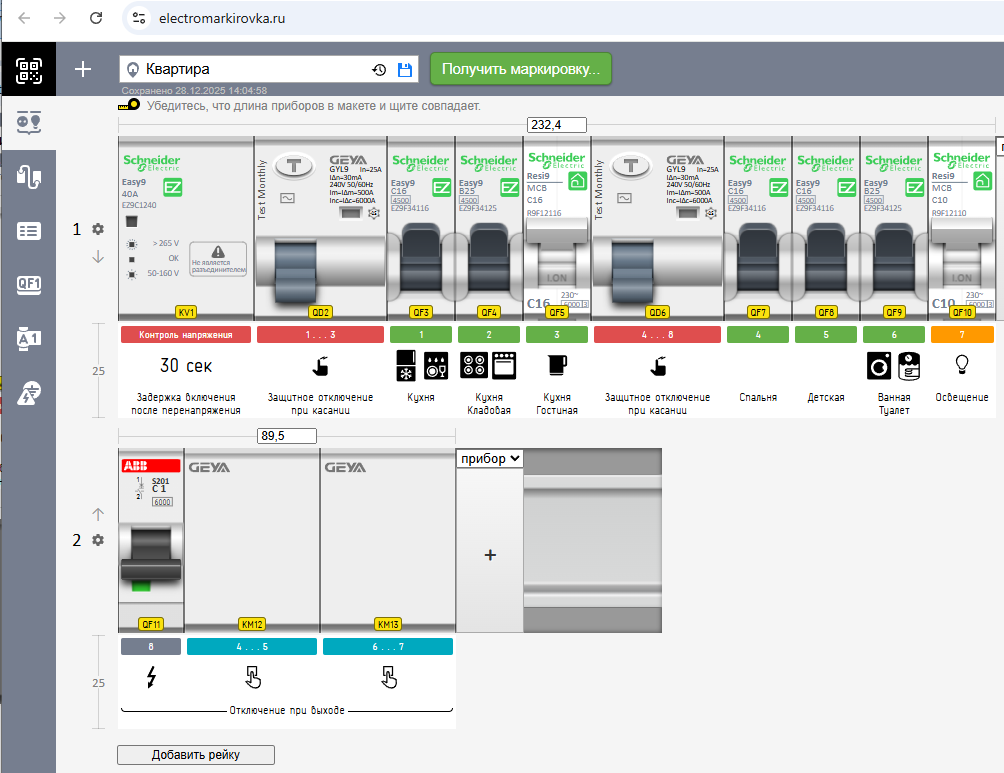Click the Получить маркировку button
The image size is (1004, 773).
(521, 69)
